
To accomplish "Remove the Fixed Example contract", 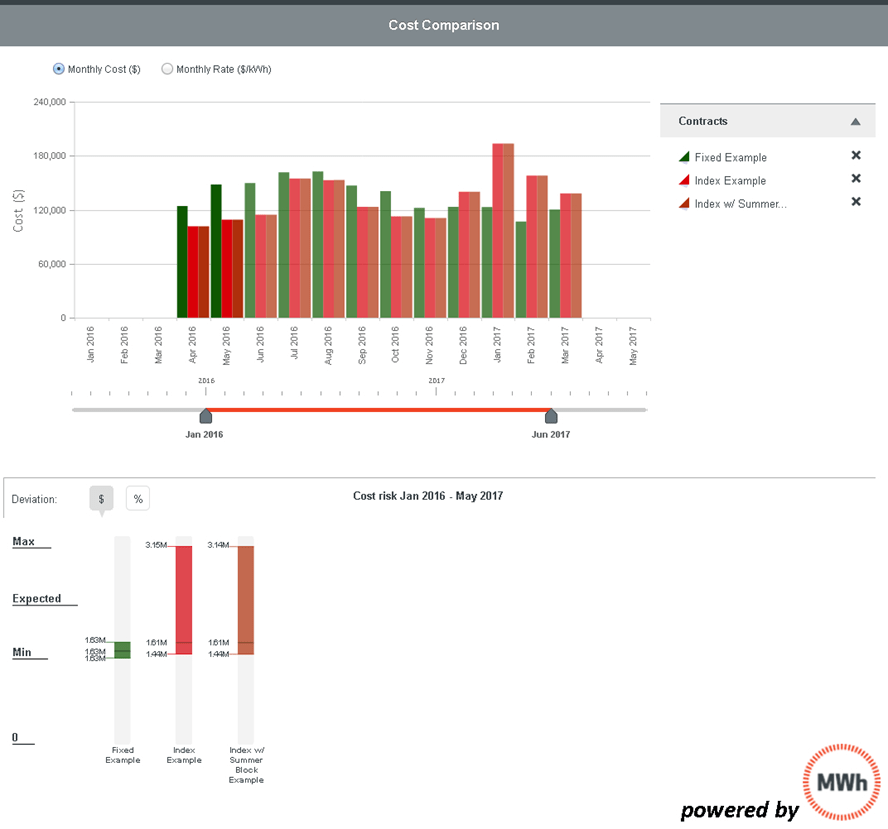I will tap(855, 156).
